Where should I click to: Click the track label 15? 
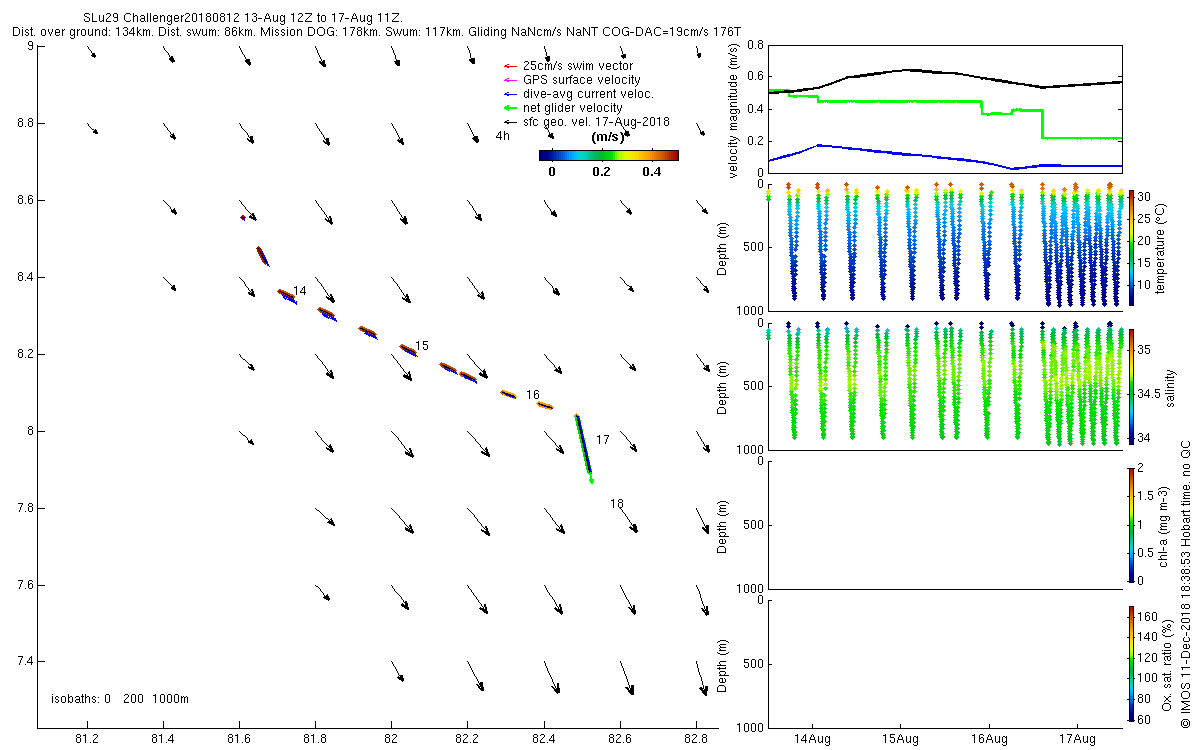tap(422, 346)
